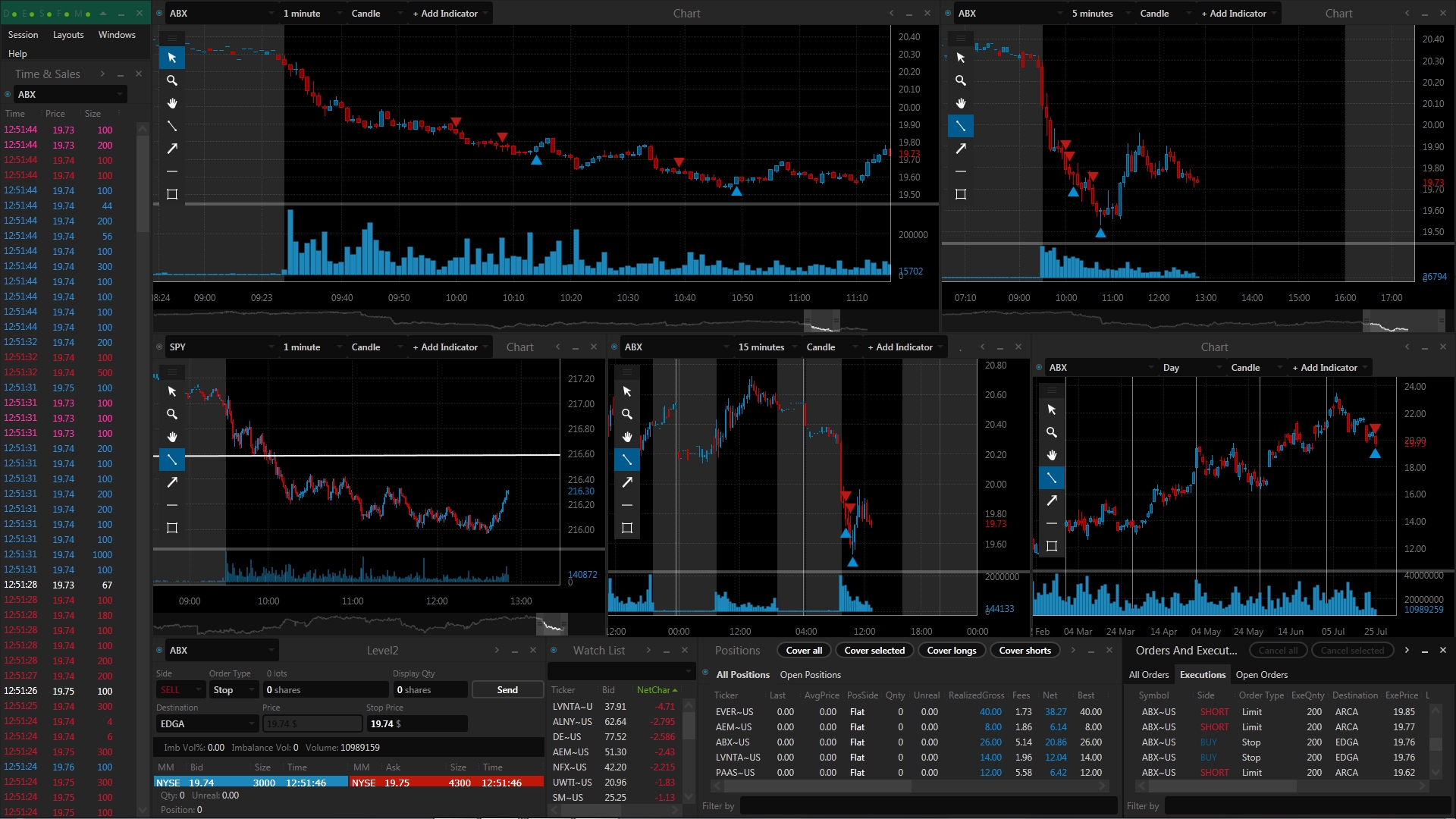Open SELL side dropdown in Level2

pyautogui.click(x=180, y=690)
